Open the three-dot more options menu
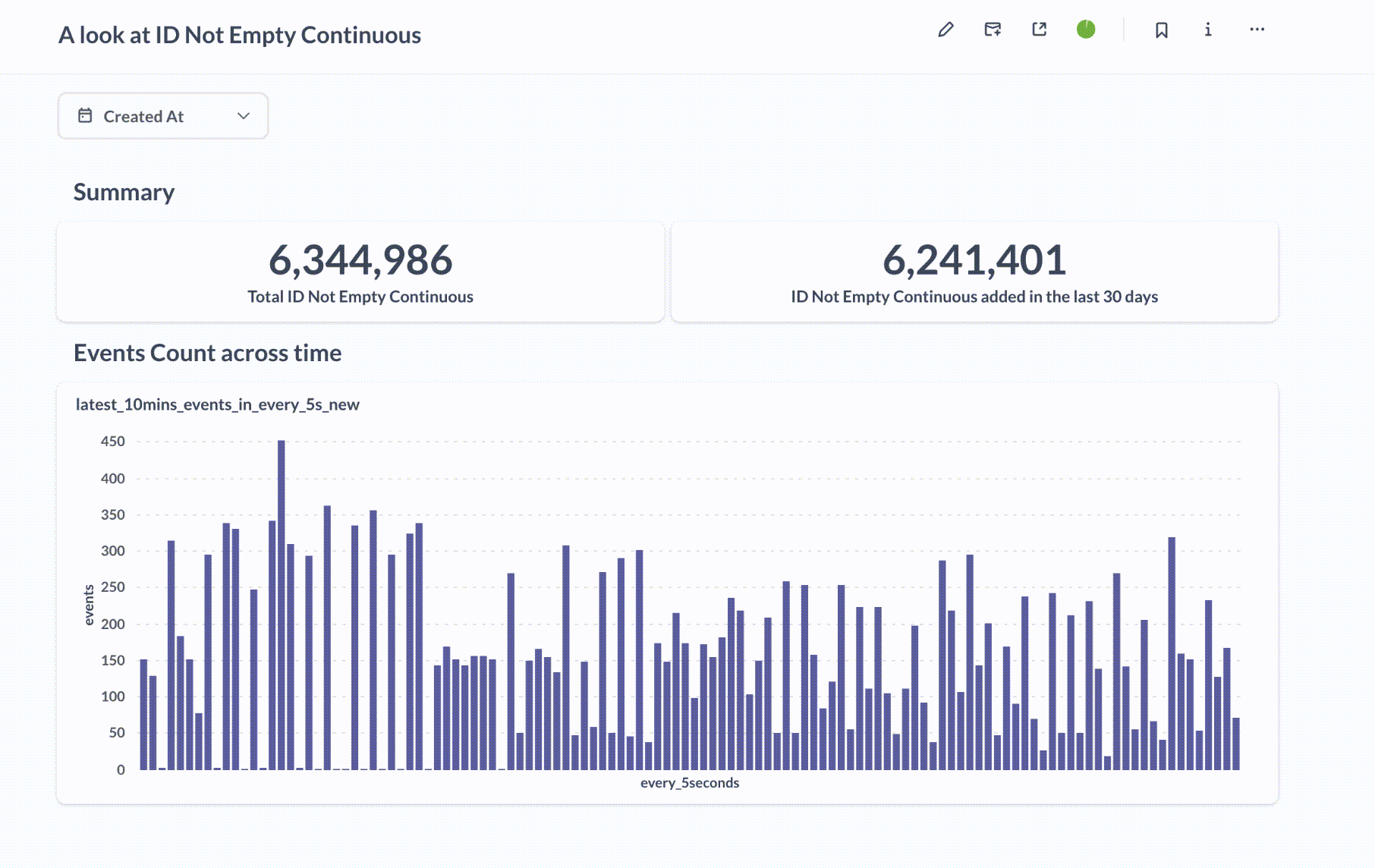The image size is (1375, 868). tap(1257, 30)
